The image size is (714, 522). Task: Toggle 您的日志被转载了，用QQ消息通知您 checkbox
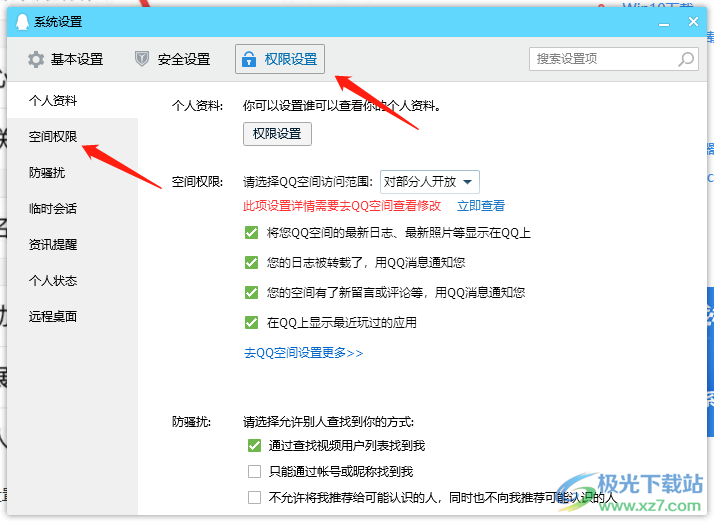click(x=251, y=263)
